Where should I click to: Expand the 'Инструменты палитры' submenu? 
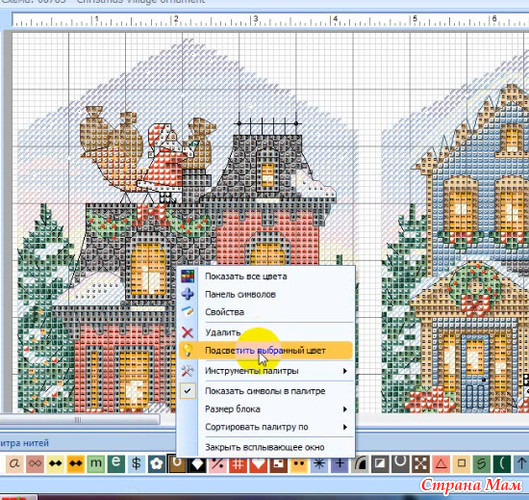266,371
